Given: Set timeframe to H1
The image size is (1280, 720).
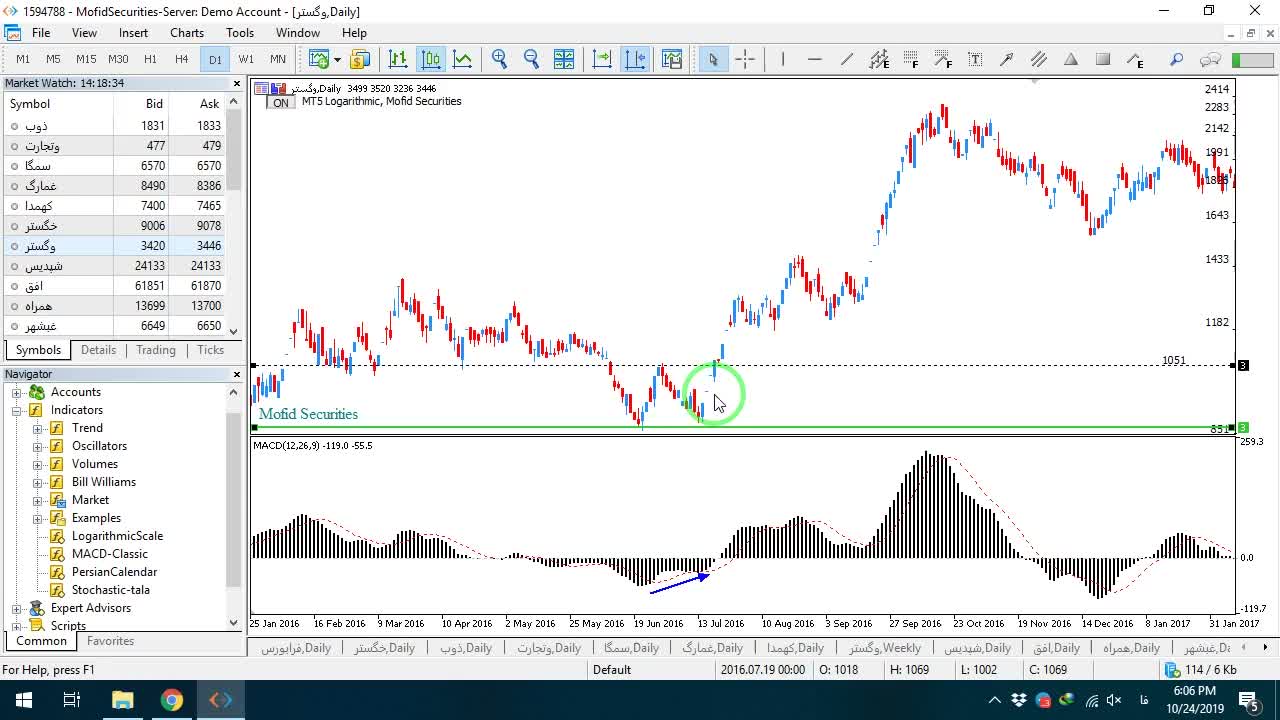Looking at the screenshot, I should pyautogui.click(x=150, y=59).
